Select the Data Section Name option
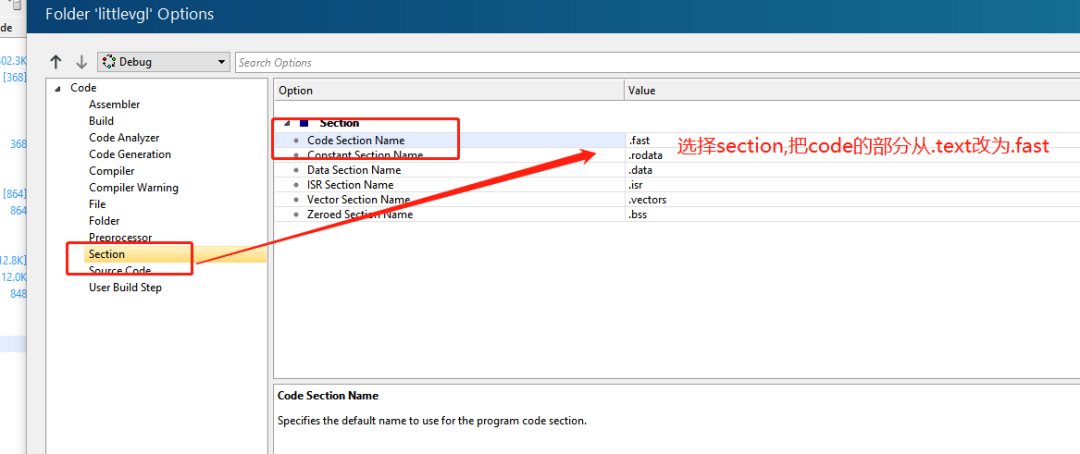Image resolution: width=1080 pixels, height=454 pixels. pyautogui.click(x=353, y=169)
